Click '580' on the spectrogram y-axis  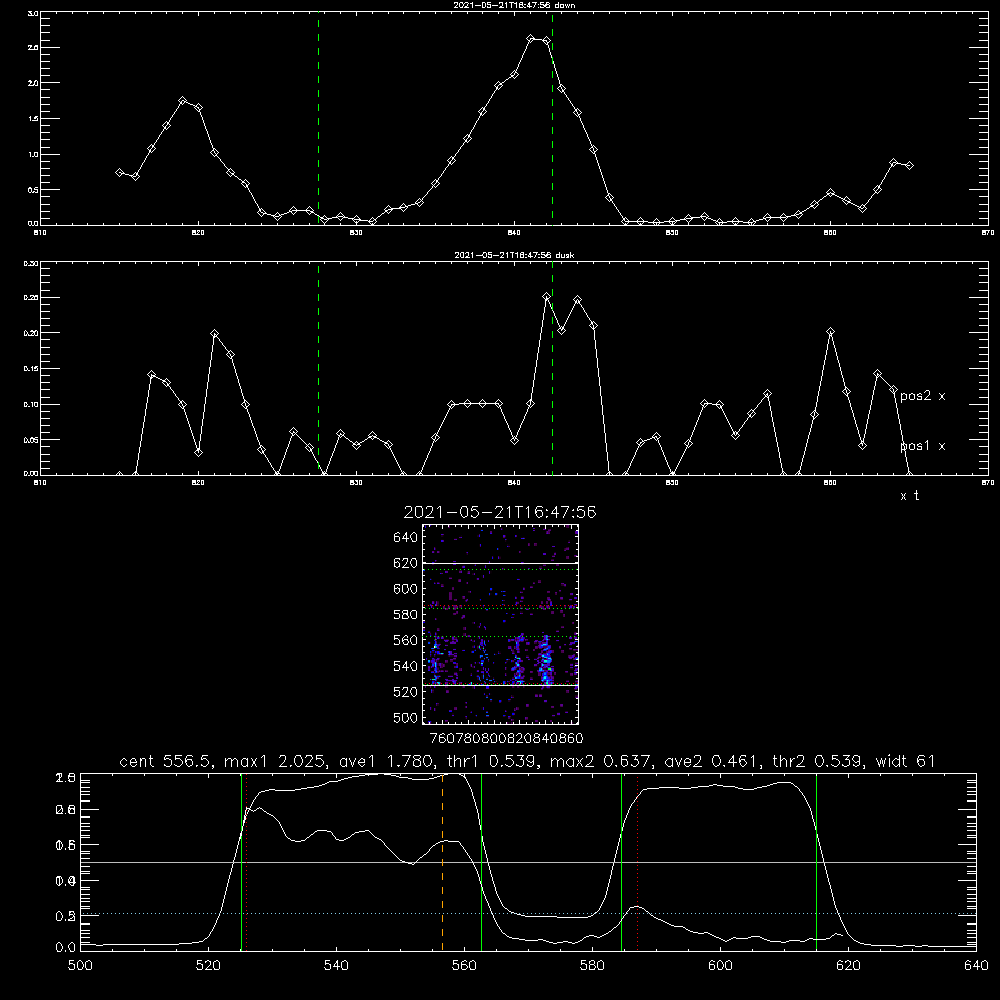pos(406,614)
